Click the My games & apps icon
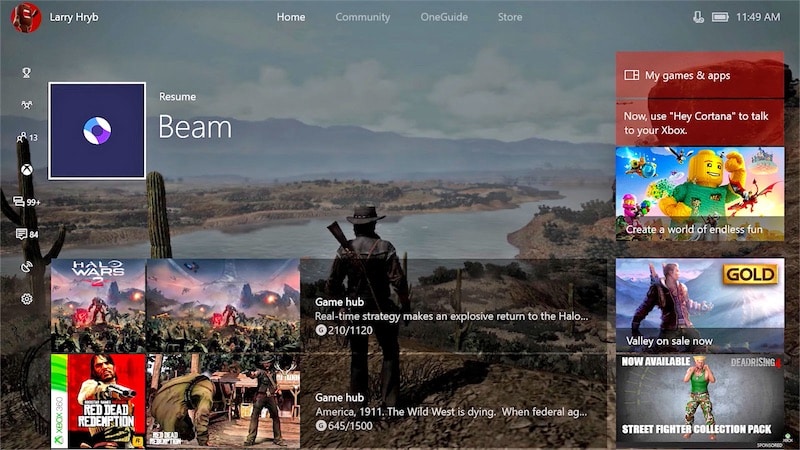 pos(632,75)
